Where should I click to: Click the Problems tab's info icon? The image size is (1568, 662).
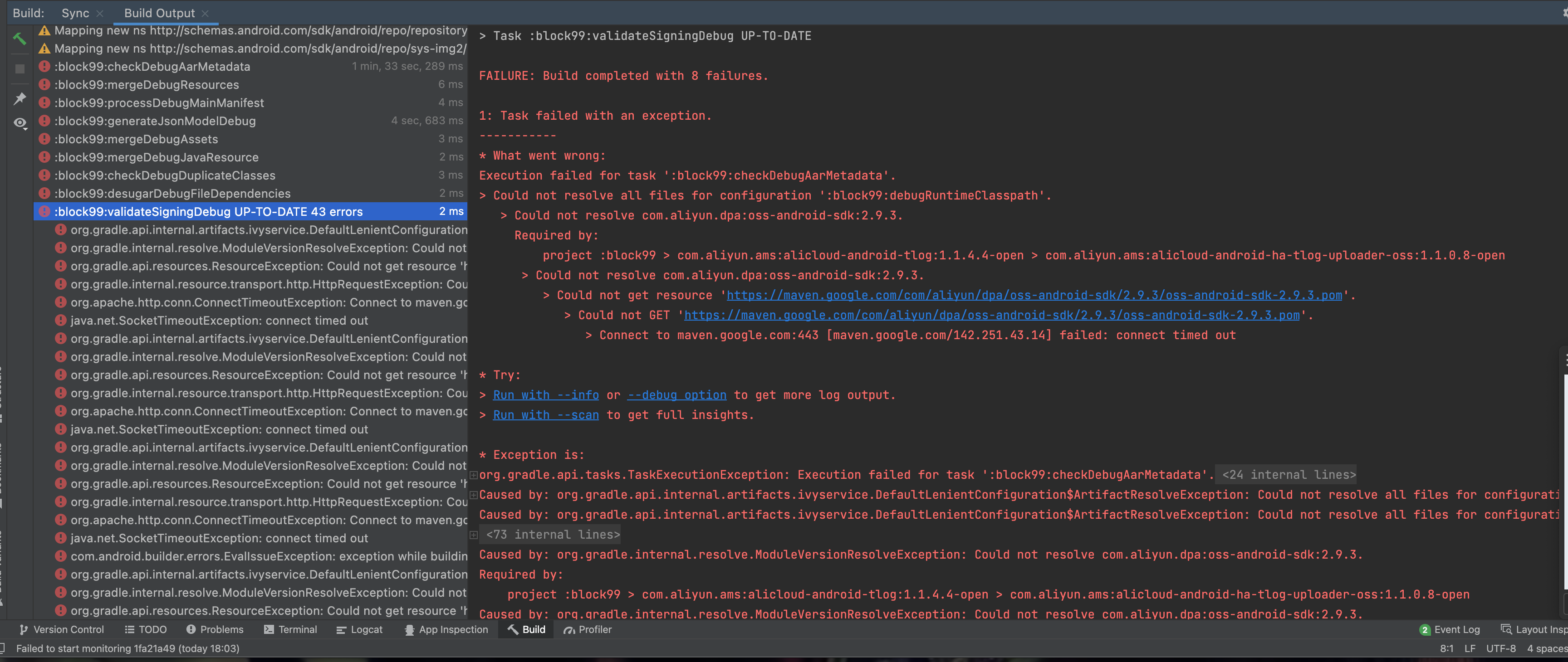pyautogui.click(x=191, y=629)
